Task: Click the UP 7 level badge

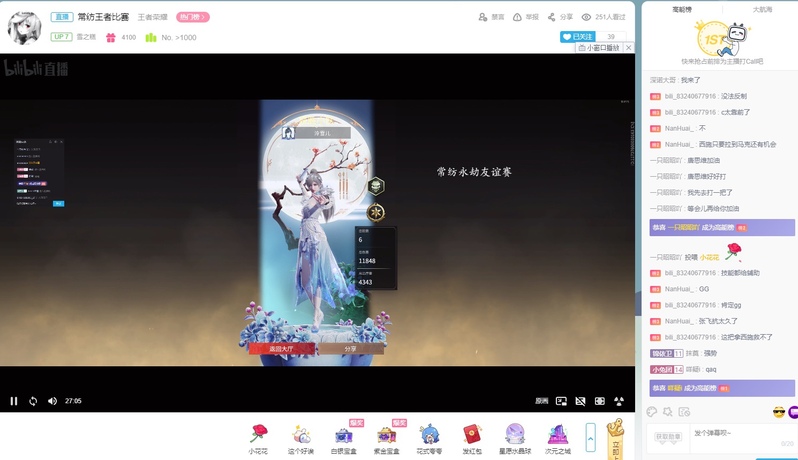Action: coord(61,37)
